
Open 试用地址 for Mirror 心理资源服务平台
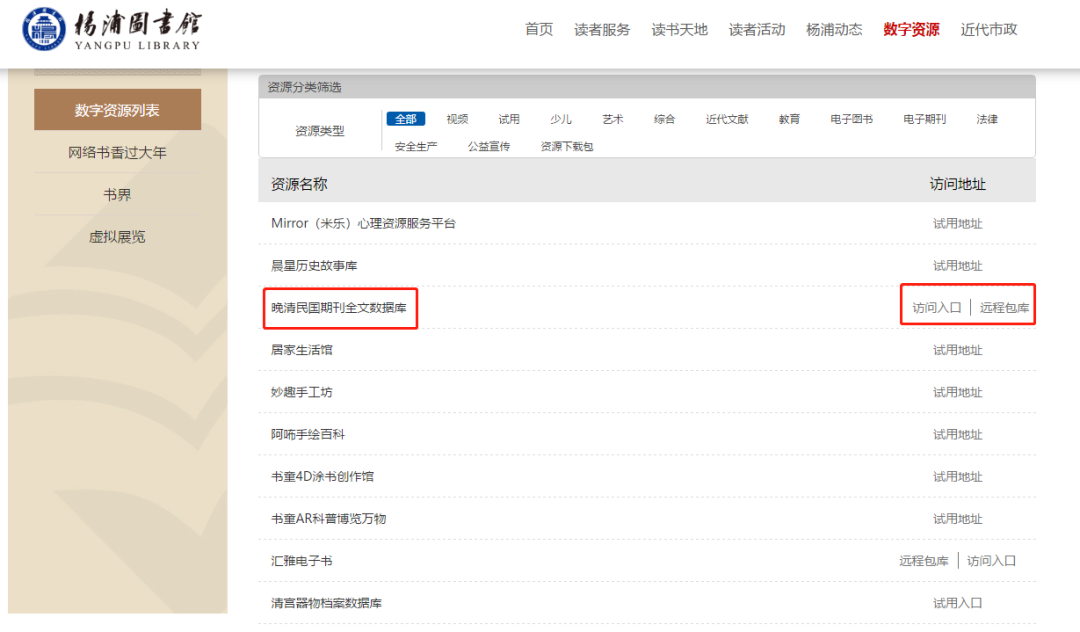click(959, 223)
